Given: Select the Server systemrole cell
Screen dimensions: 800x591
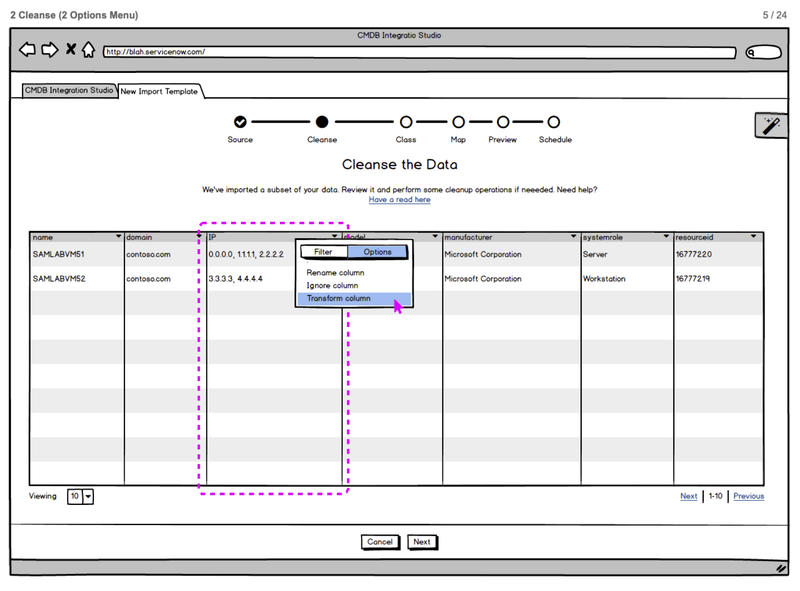Looking at the screenshot, I should pos(595,254).
